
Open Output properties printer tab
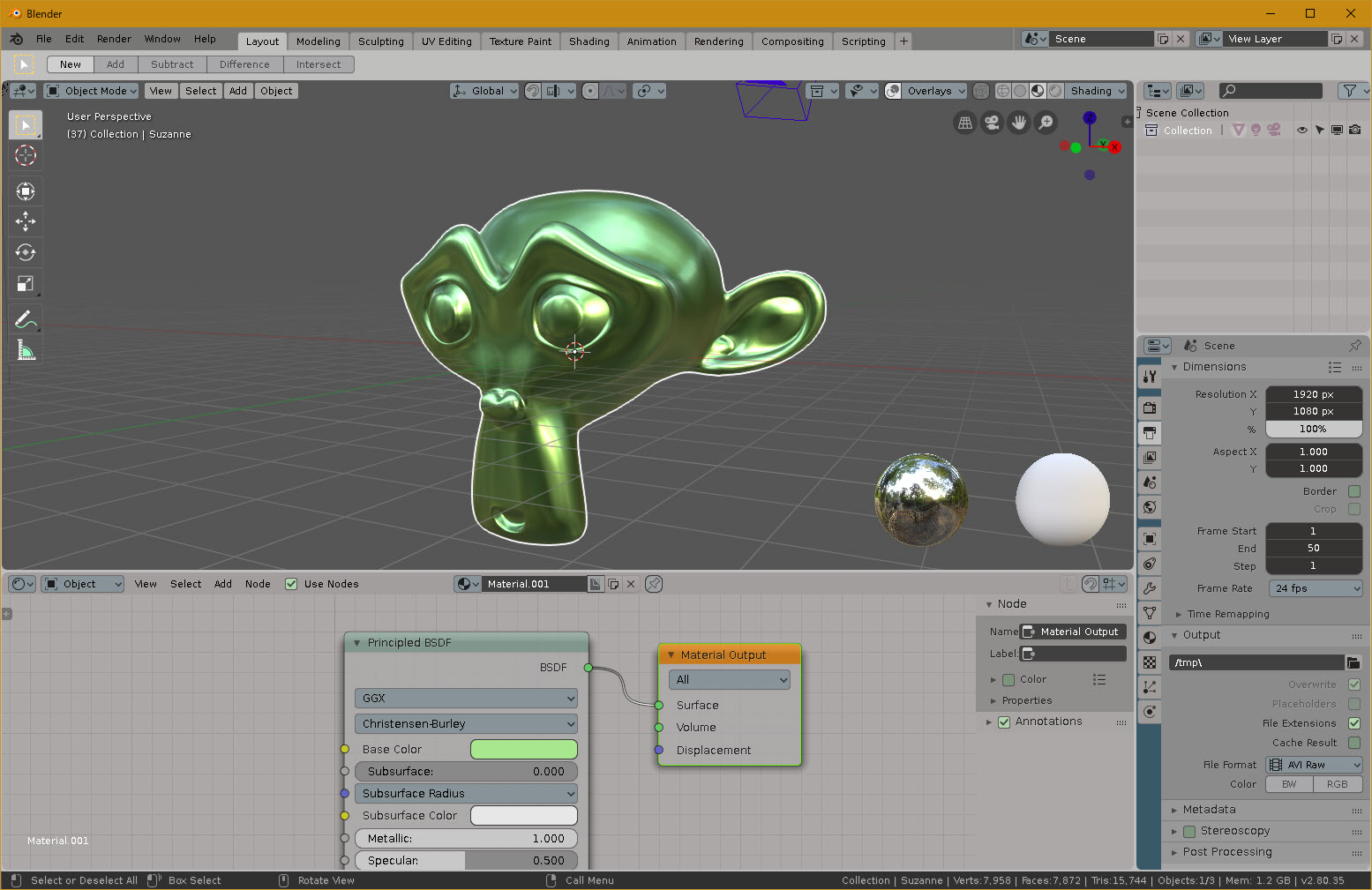point(1150,432)
